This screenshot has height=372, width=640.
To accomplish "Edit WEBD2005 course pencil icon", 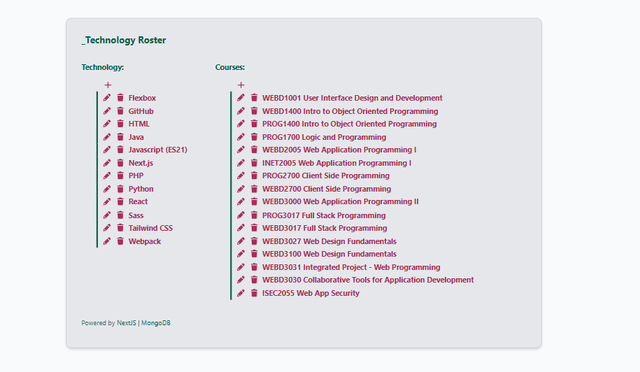I will 241,149.
